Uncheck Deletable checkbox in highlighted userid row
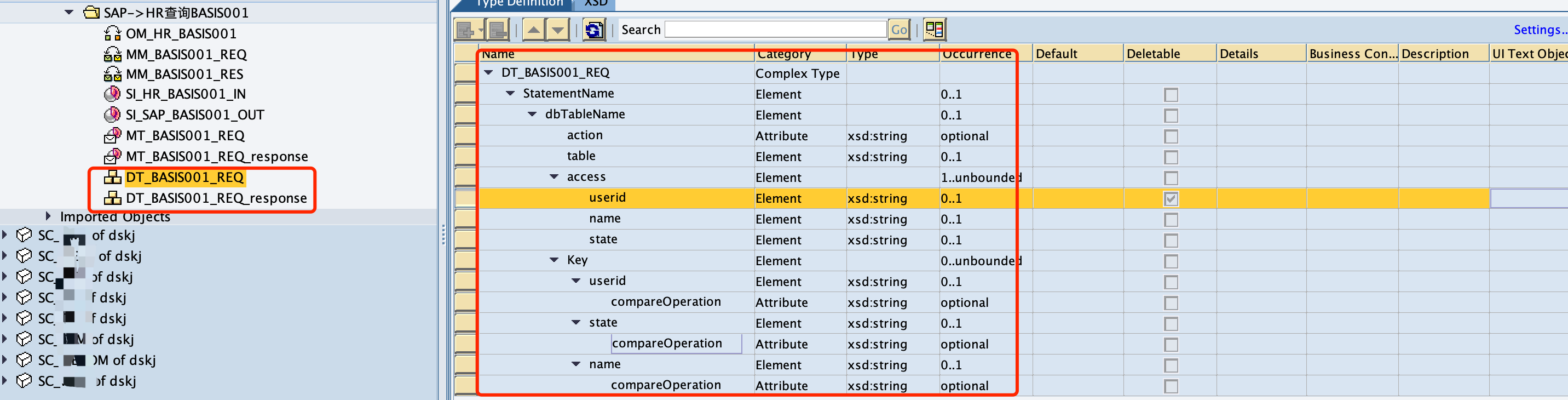 (1171, 198)
